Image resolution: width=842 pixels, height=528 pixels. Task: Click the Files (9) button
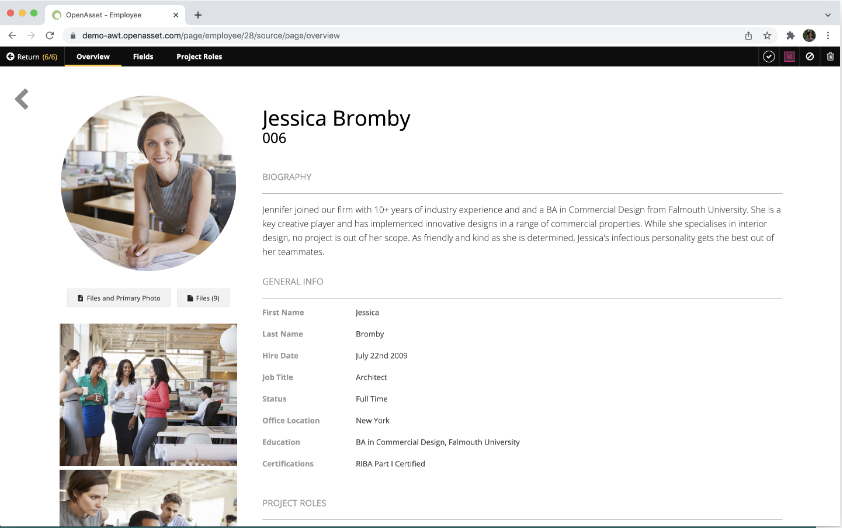pos(204,298)
